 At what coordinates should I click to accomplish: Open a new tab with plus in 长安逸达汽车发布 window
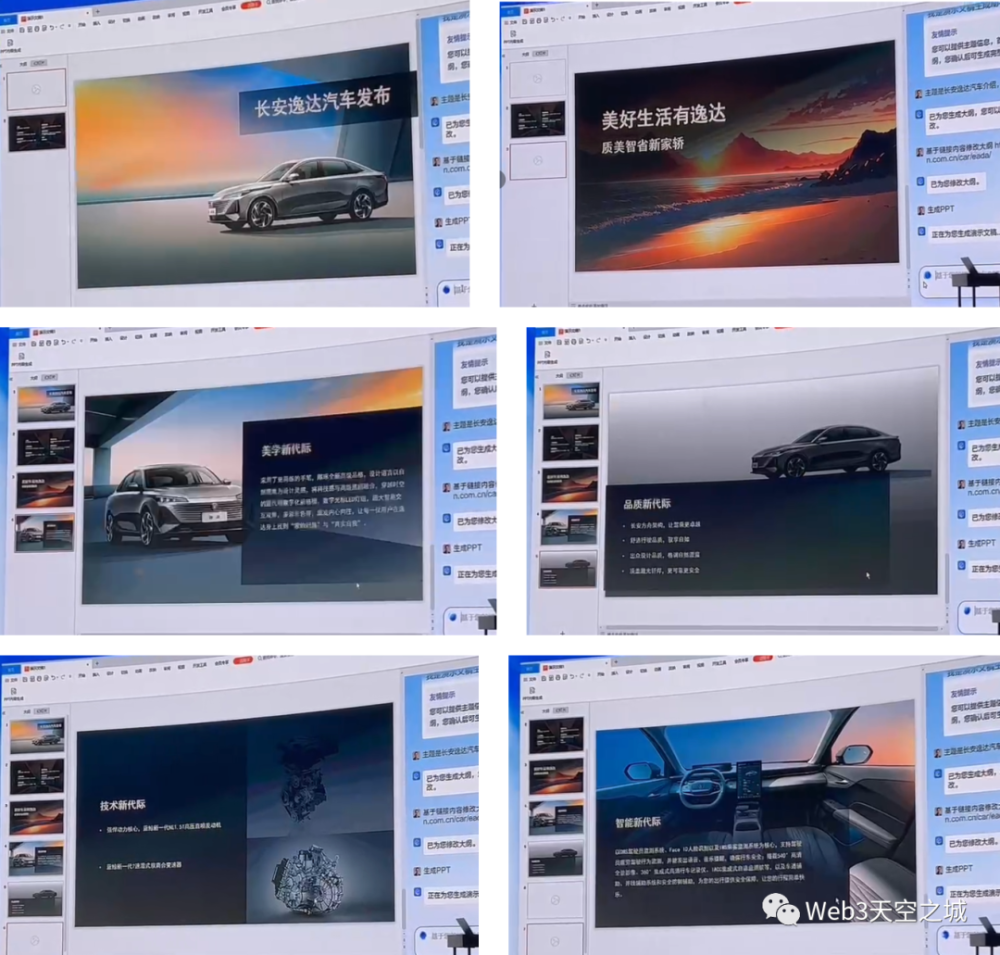click(98, 11)
